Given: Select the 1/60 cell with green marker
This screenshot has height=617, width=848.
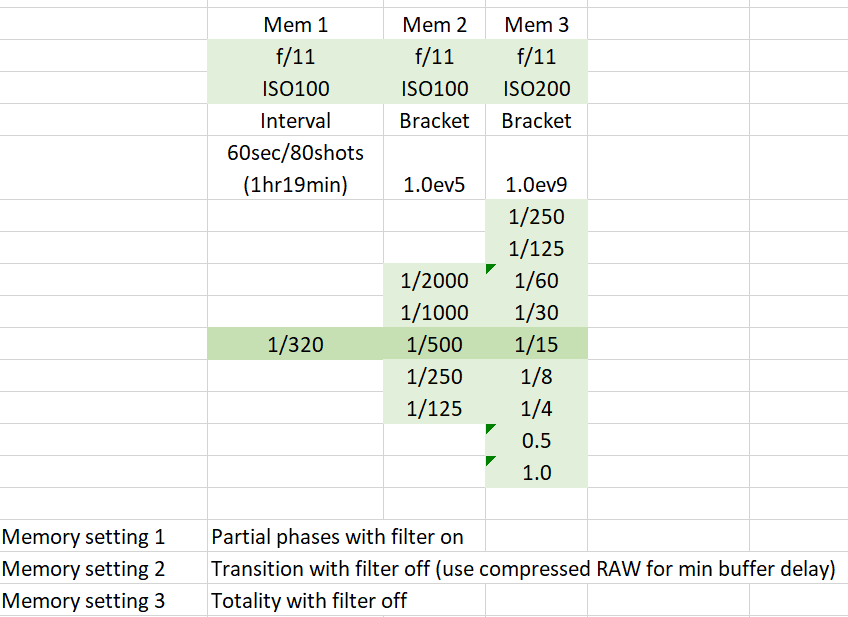Looking at the screenshot, I should click(536, 281).
